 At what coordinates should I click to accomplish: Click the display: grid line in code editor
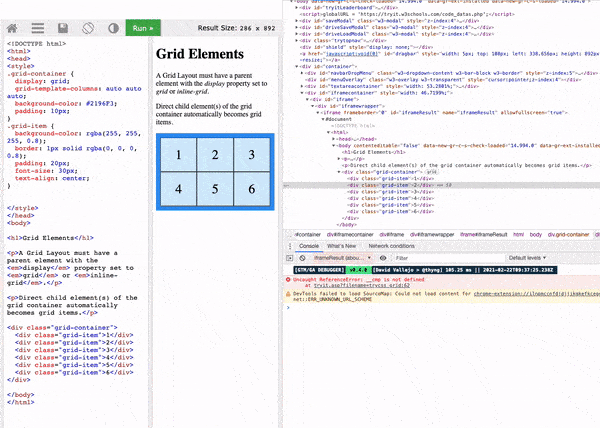tap(42, 81)
